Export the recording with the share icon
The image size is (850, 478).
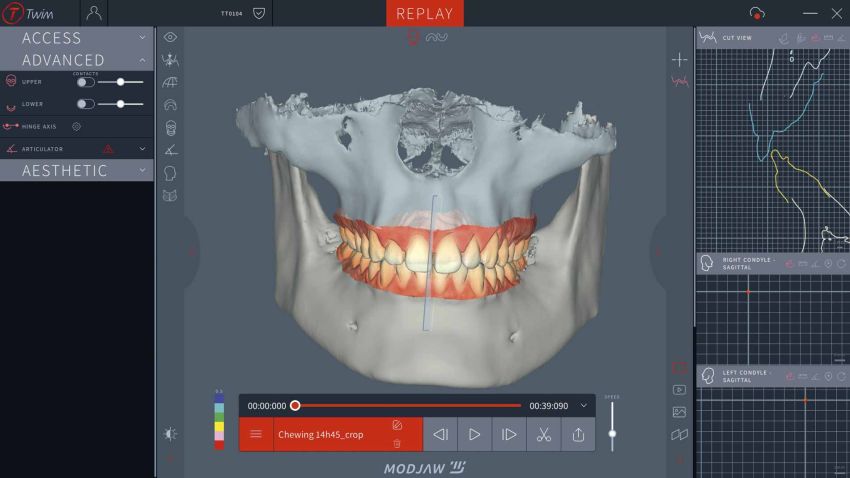(x=578, y=434)
